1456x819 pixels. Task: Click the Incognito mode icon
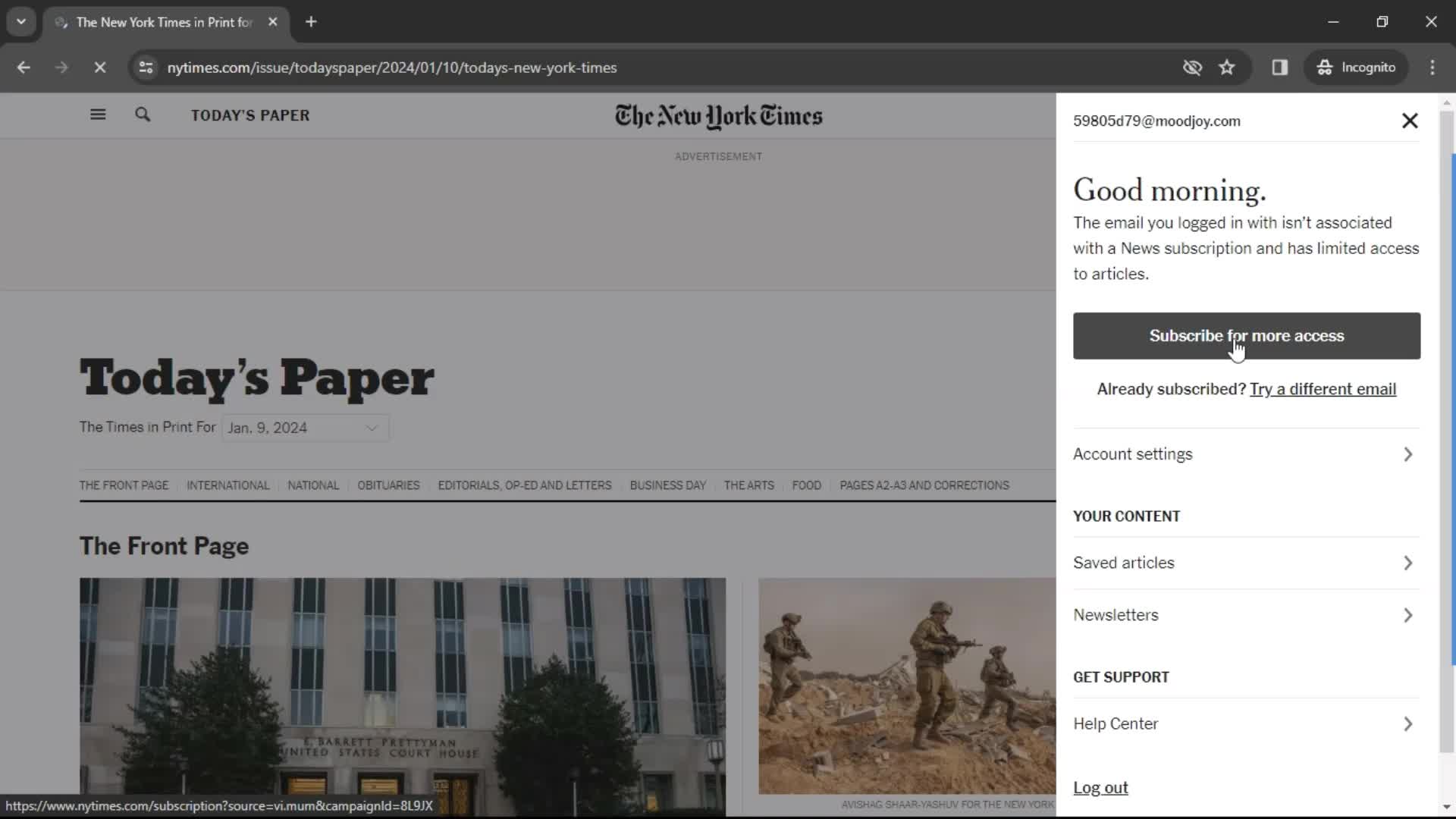1326,67
